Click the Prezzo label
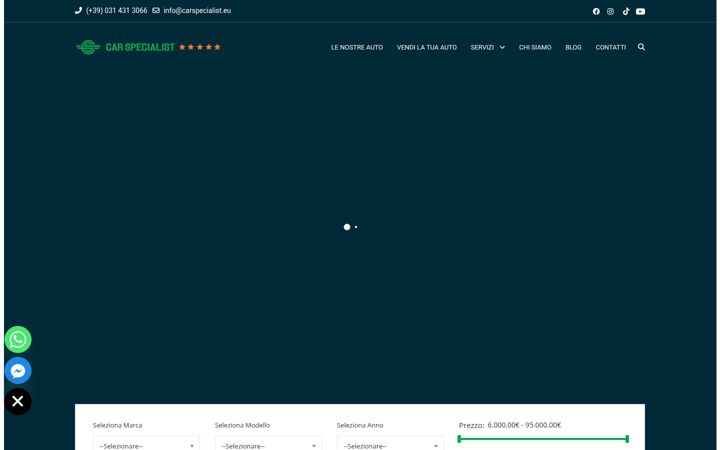Image resolution: width=720 pixels, height=450 pixels. (x=471, y=425)
